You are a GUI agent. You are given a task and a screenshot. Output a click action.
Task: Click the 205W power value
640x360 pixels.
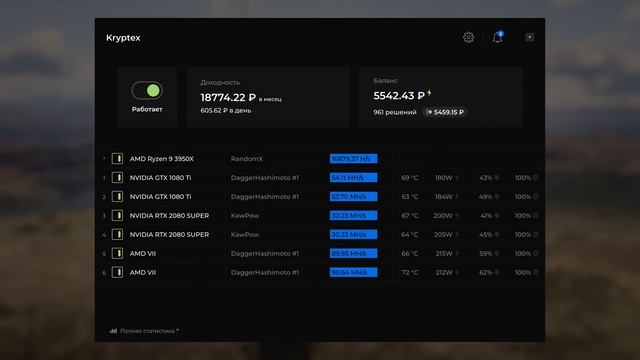443,235
